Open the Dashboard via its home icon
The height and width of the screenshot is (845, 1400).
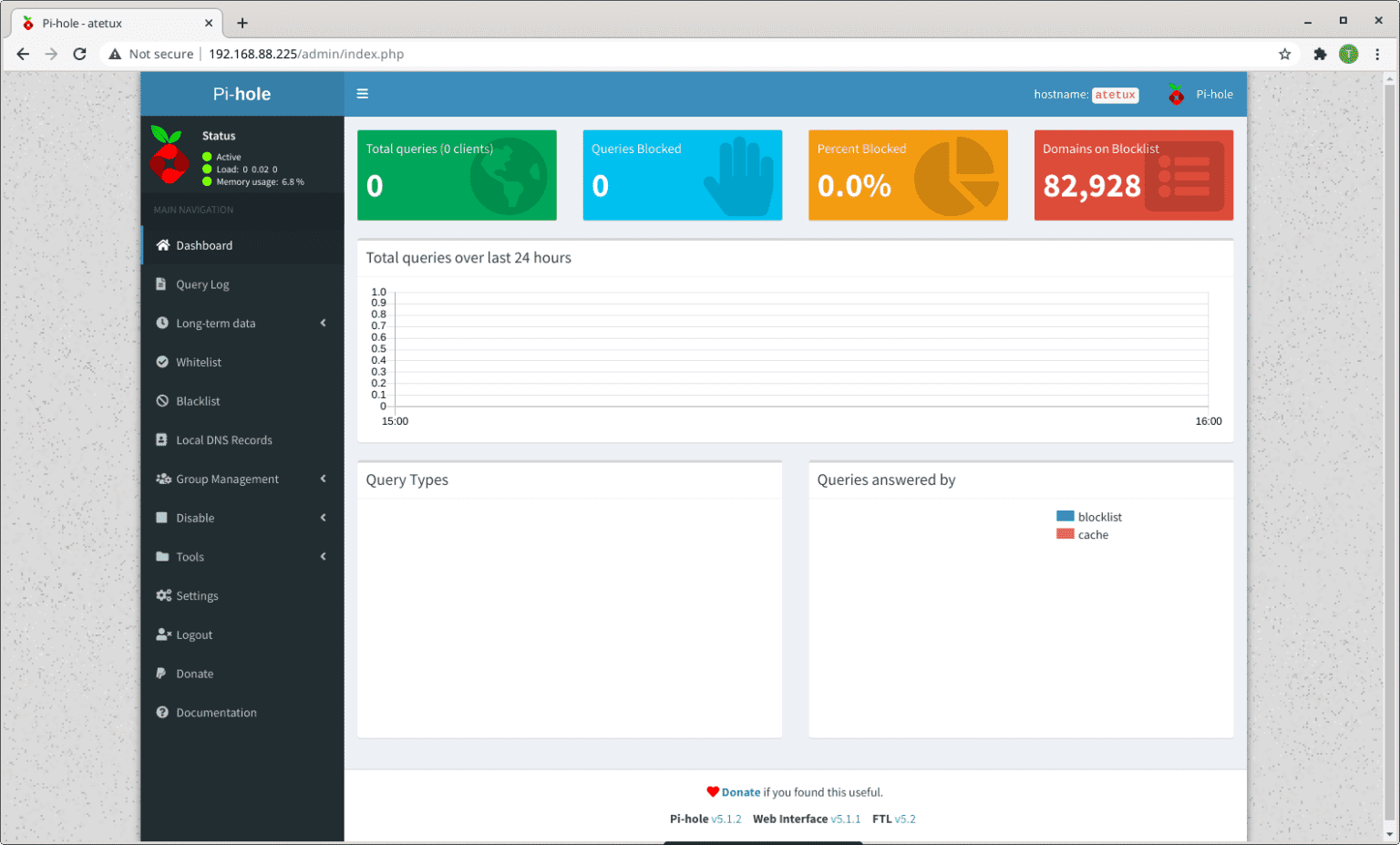164,245
